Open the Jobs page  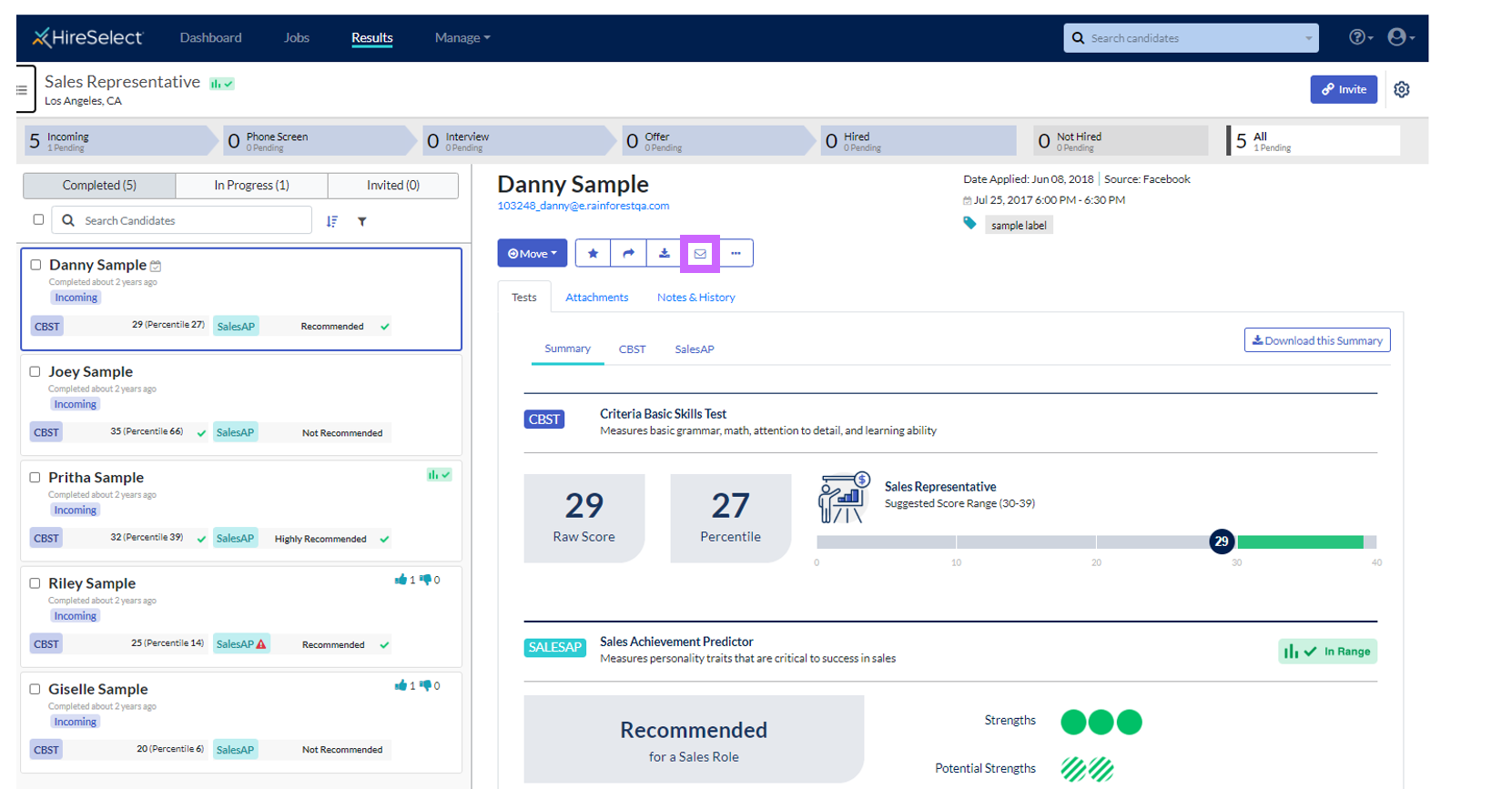pyautogui.click(x=297, y=38)
